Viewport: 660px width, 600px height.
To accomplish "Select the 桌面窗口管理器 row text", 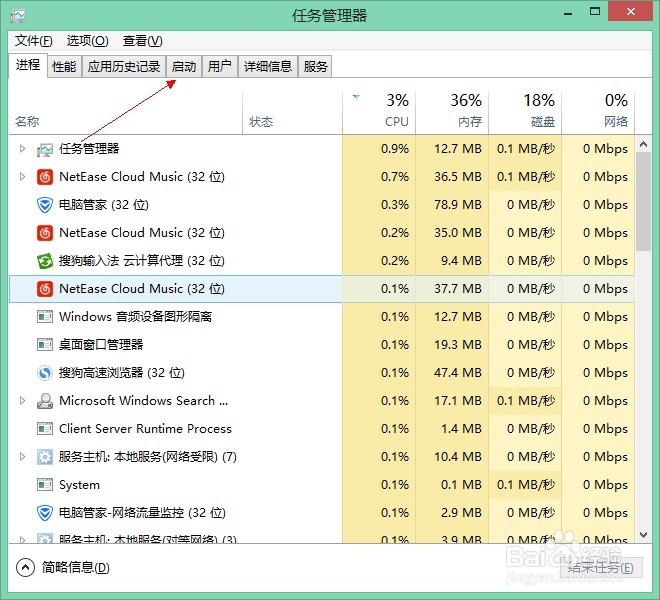I will click(101, 345).
